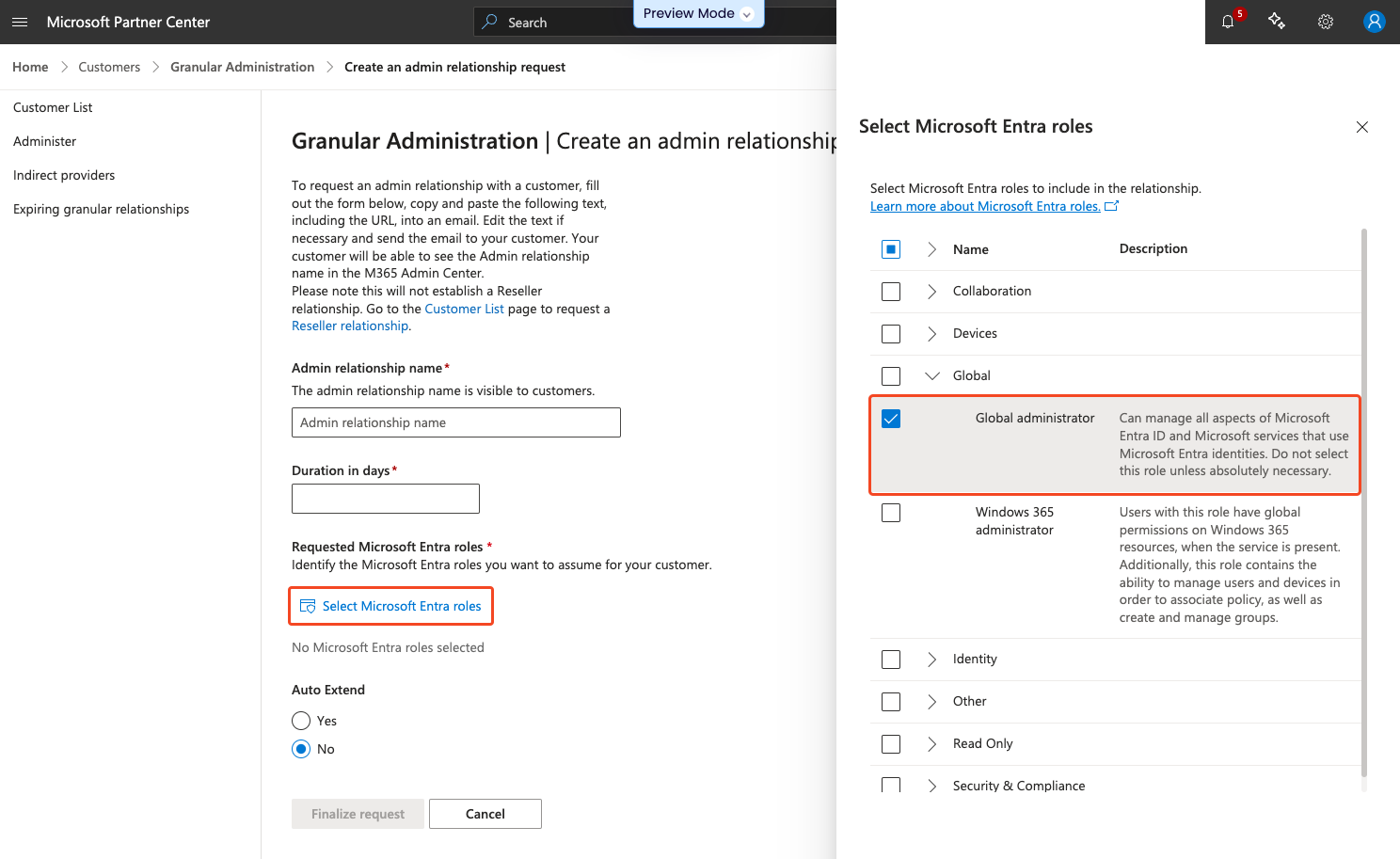Toggle the select-all checkbox in the header

pyautogui.click(x=891, y=249)
